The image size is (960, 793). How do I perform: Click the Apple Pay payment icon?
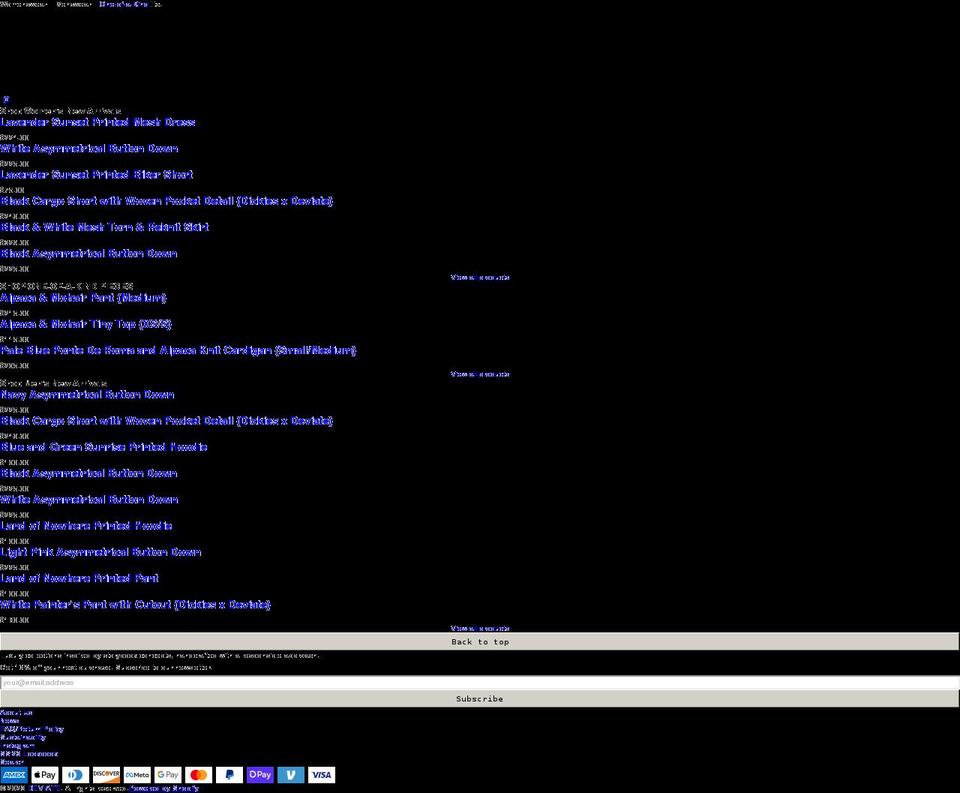pos(45,775)
